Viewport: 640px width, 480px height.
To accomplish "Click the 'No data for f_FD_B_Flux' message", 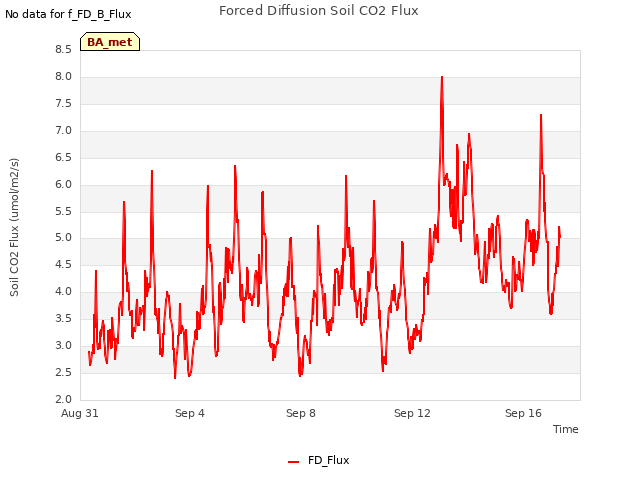I will (x=68, y=14).
